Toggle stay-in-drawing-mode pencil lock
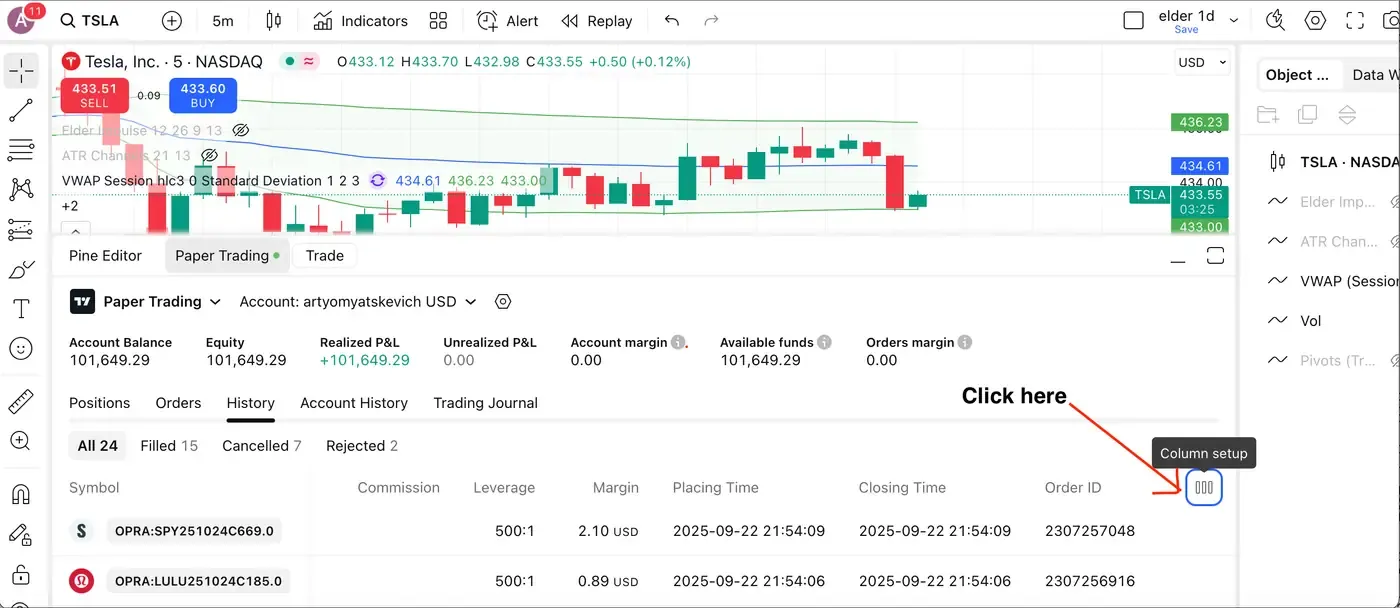This screenshot has width=1400, height=608. click(20, 535)
